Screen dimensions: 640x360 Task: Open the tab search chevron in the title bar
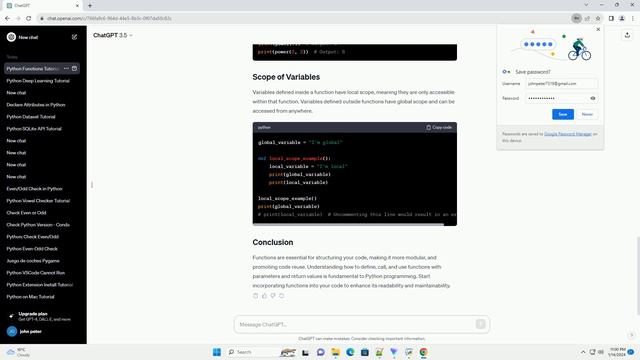586,5
